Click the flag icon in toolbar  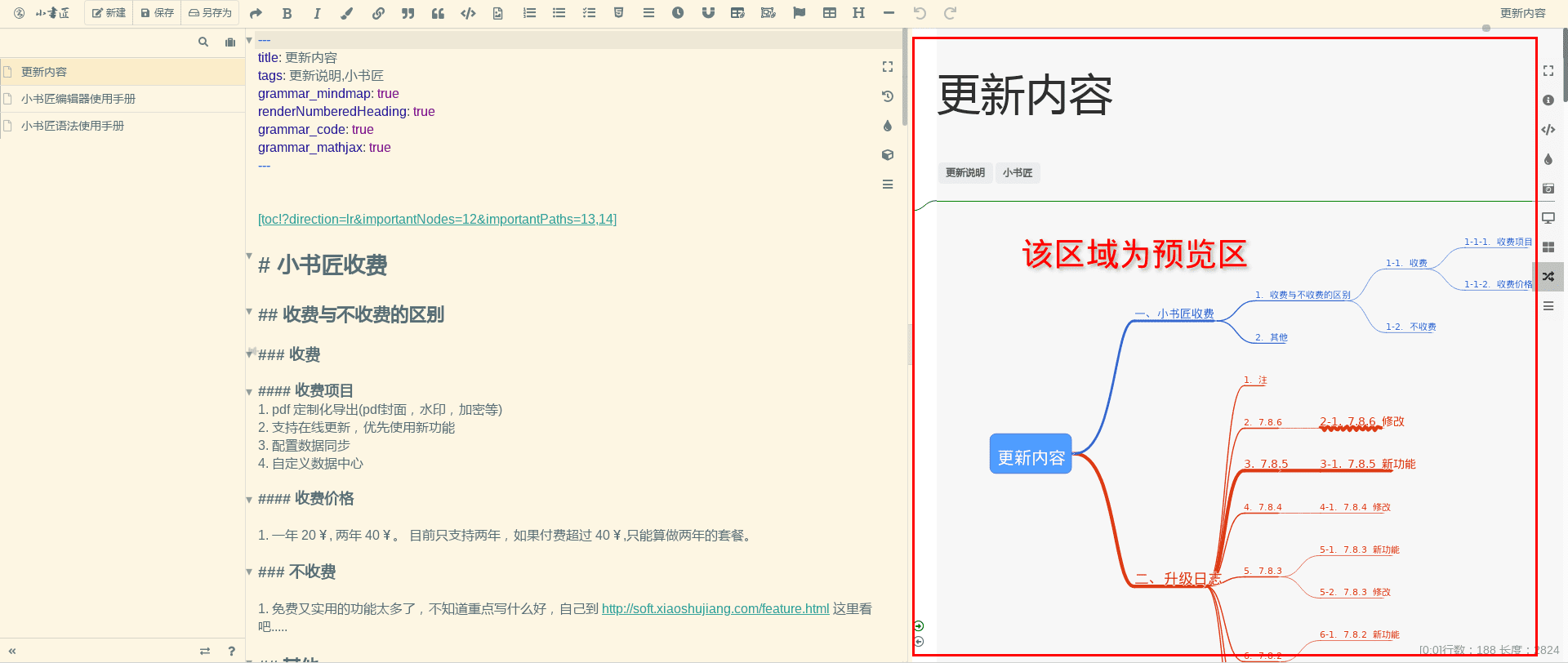click(799, 13)
